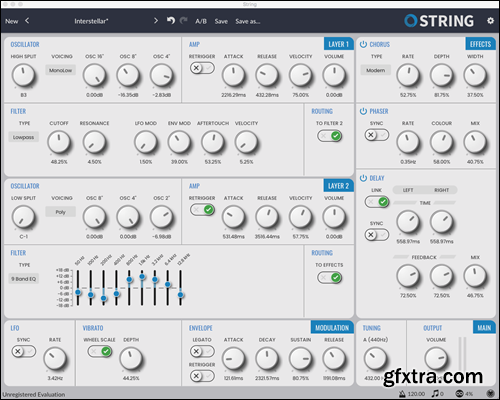500x400 pixels.
Task: Toggle Envelope Retrigger switch
Action: (202, 376)
